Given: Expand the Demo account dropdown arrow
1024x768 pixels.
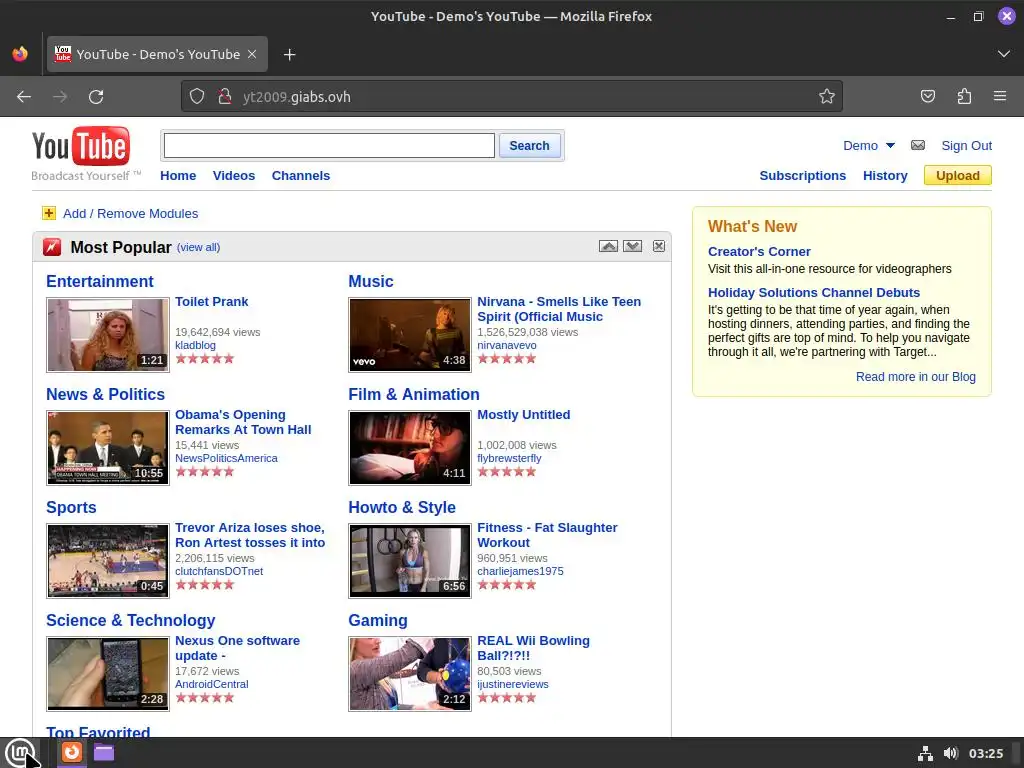Looking at the screenshot, I should (890, 146).
